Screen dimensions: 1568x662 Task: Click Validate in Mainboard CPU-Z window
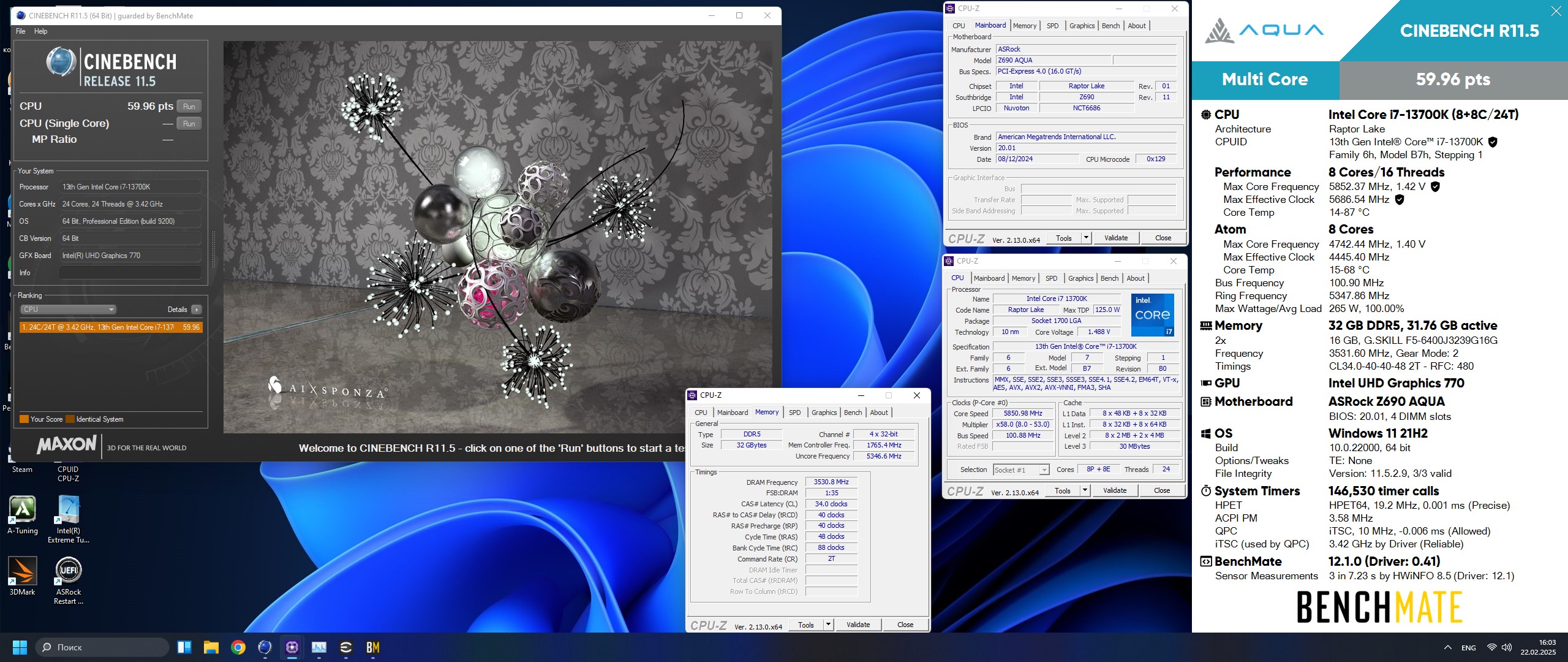coord(1115,238)
